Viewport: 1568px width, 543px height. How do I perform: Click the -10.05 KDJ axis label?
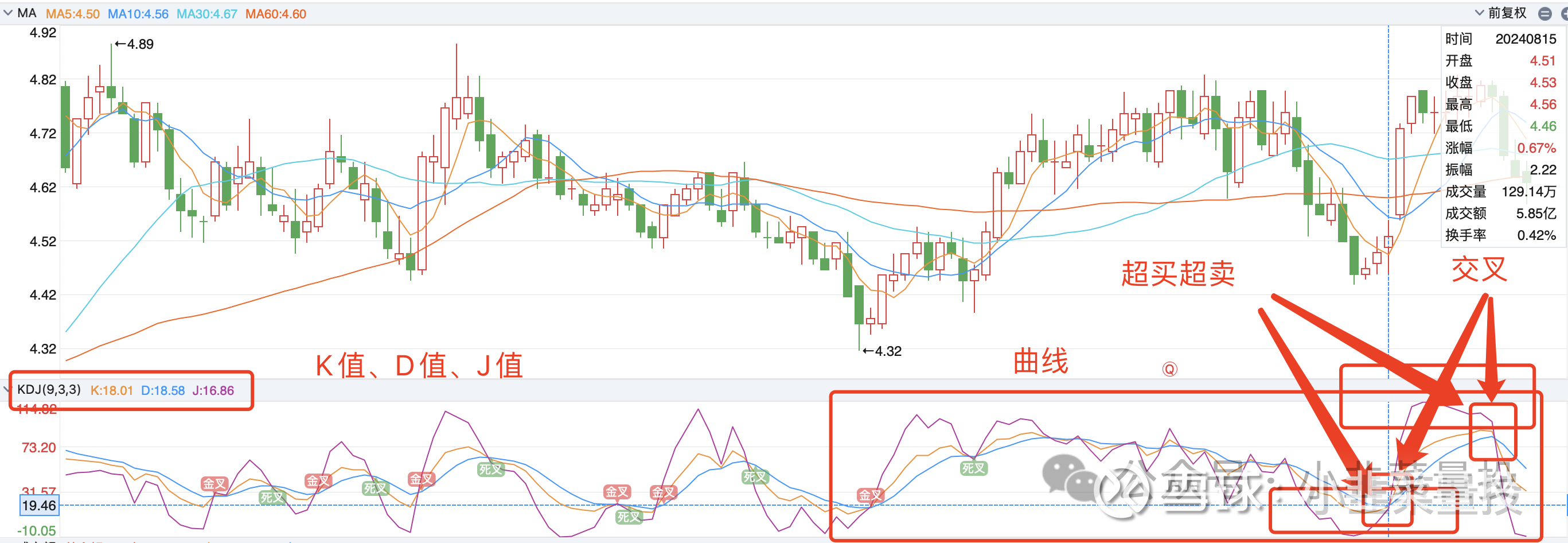[37, 531]
